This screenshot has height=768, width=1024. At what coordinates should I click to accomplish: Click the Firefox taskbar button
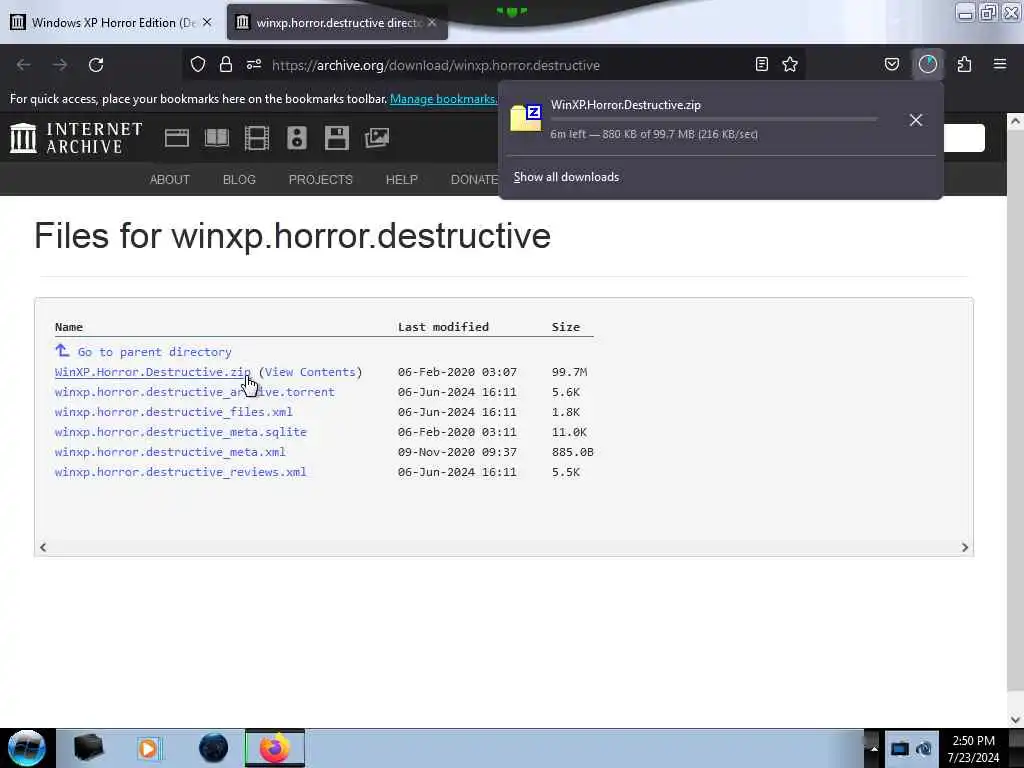[275, 748]
